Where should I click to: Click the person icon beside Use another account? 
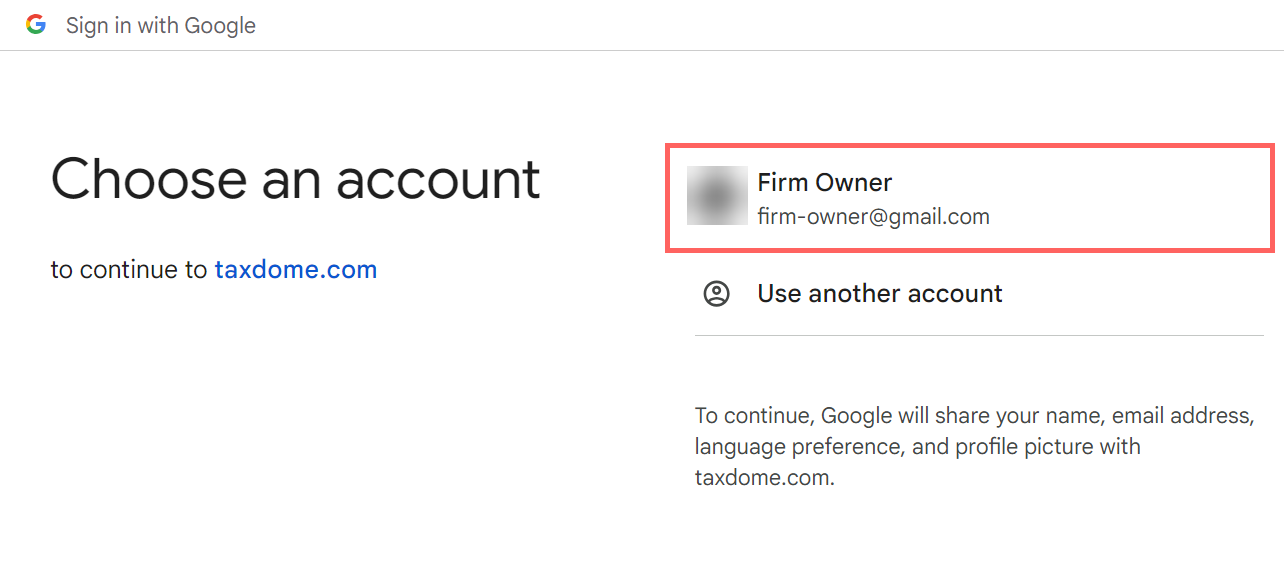point(717,294)
